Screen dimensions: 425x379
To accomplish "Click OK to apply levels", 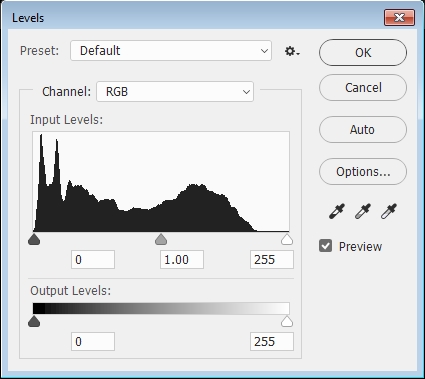I will [x=363, y=53].
